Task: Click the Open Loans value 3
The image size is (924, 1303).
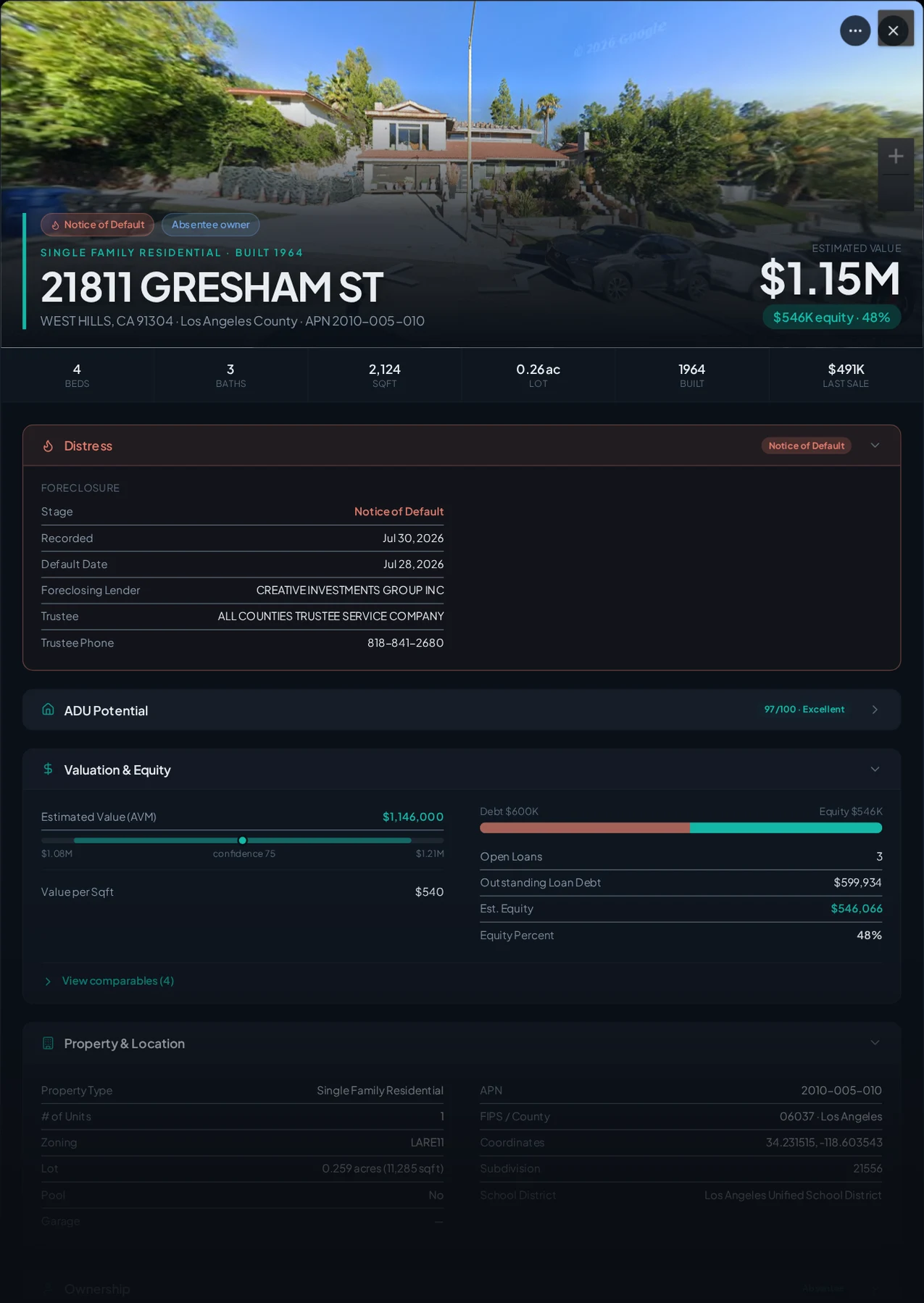Action: coord(879,857)
